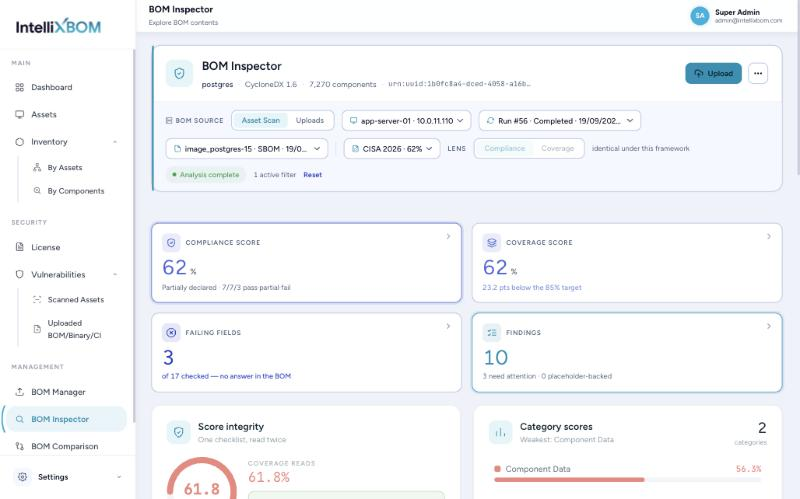Click the Reset filter link

tap(313, 174)
